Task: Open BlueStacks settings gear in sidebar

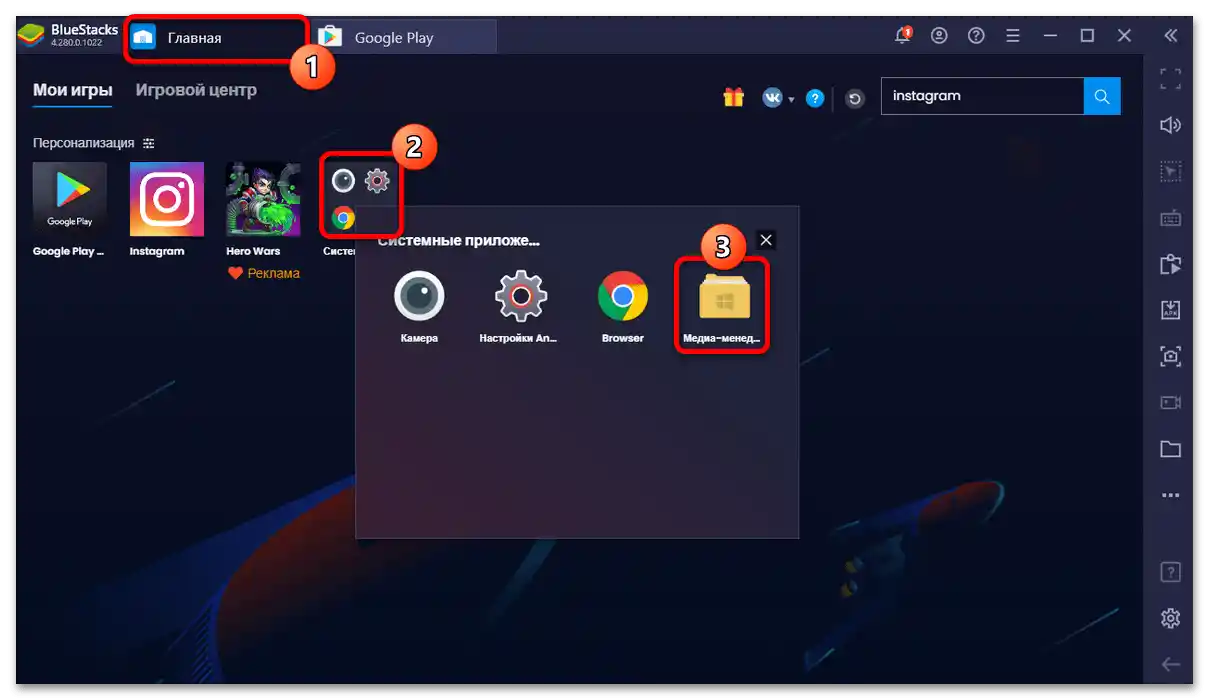Action: [x=1170, y=618]
